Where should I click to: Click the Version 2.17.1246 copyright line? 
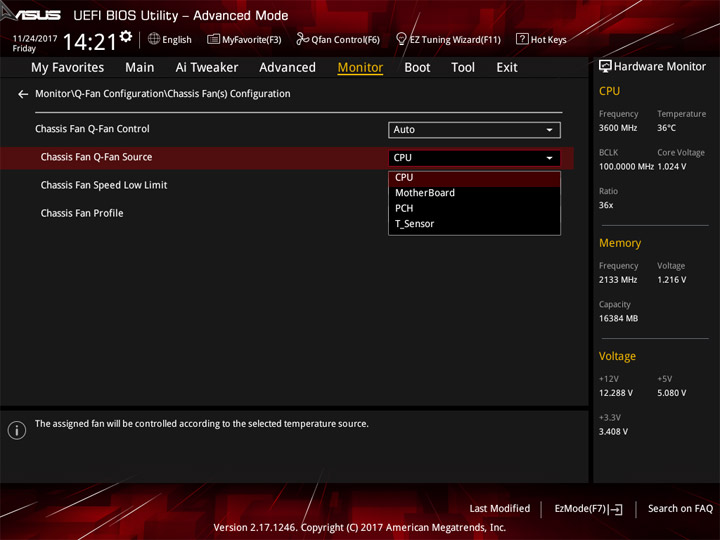click(x=360, y=528)
